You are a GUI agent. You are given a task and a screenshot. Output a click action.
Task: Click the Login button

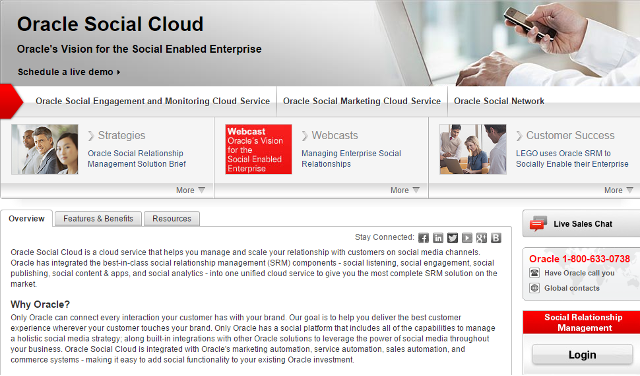[582, 355]
